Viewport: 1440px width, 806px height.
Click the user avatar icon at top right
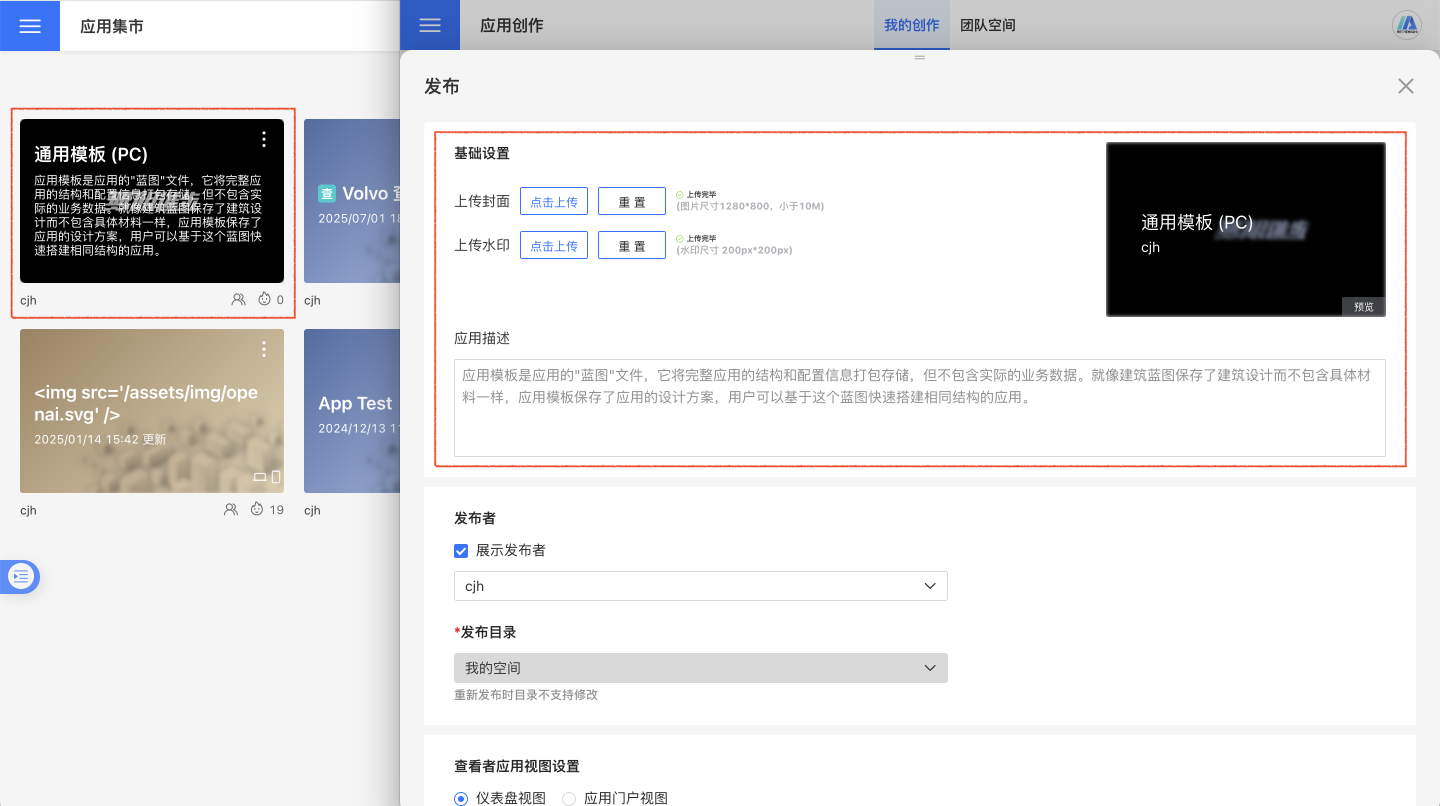click(1407, 25)
